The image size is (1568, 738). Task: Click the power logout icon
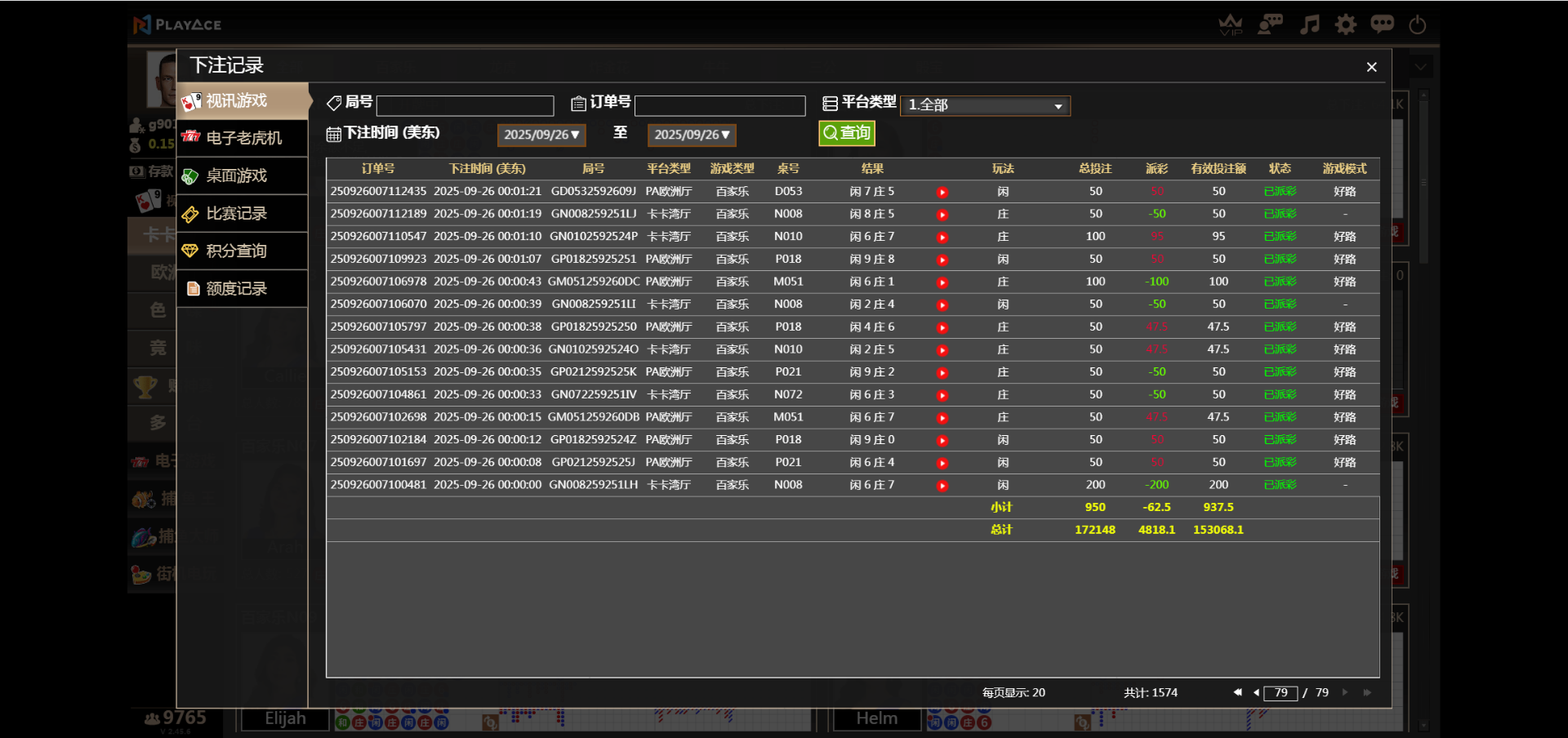[1418, 24]
